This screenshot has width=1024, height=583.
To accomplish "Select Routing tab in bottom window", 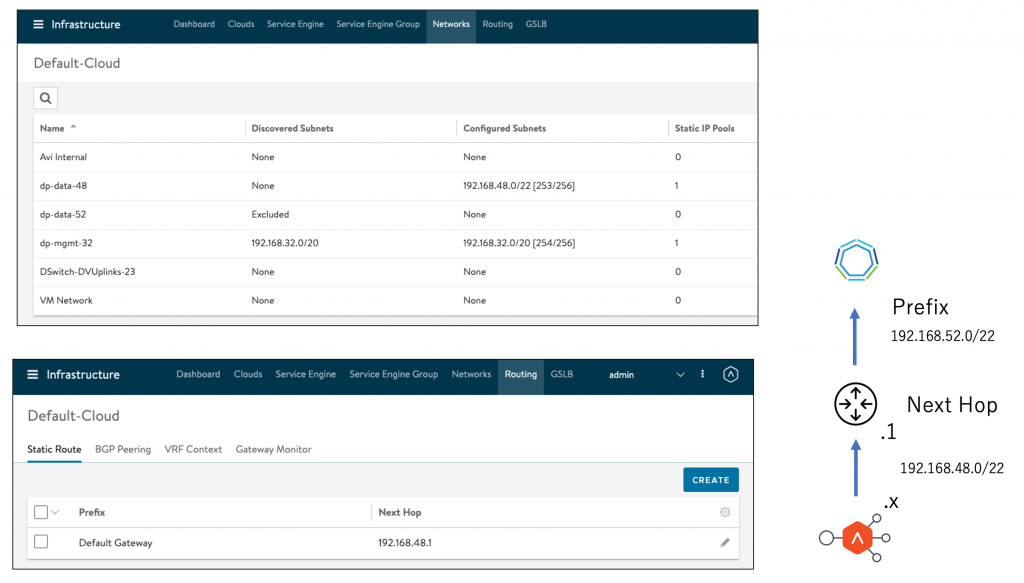I will click(x=520, y=375).
